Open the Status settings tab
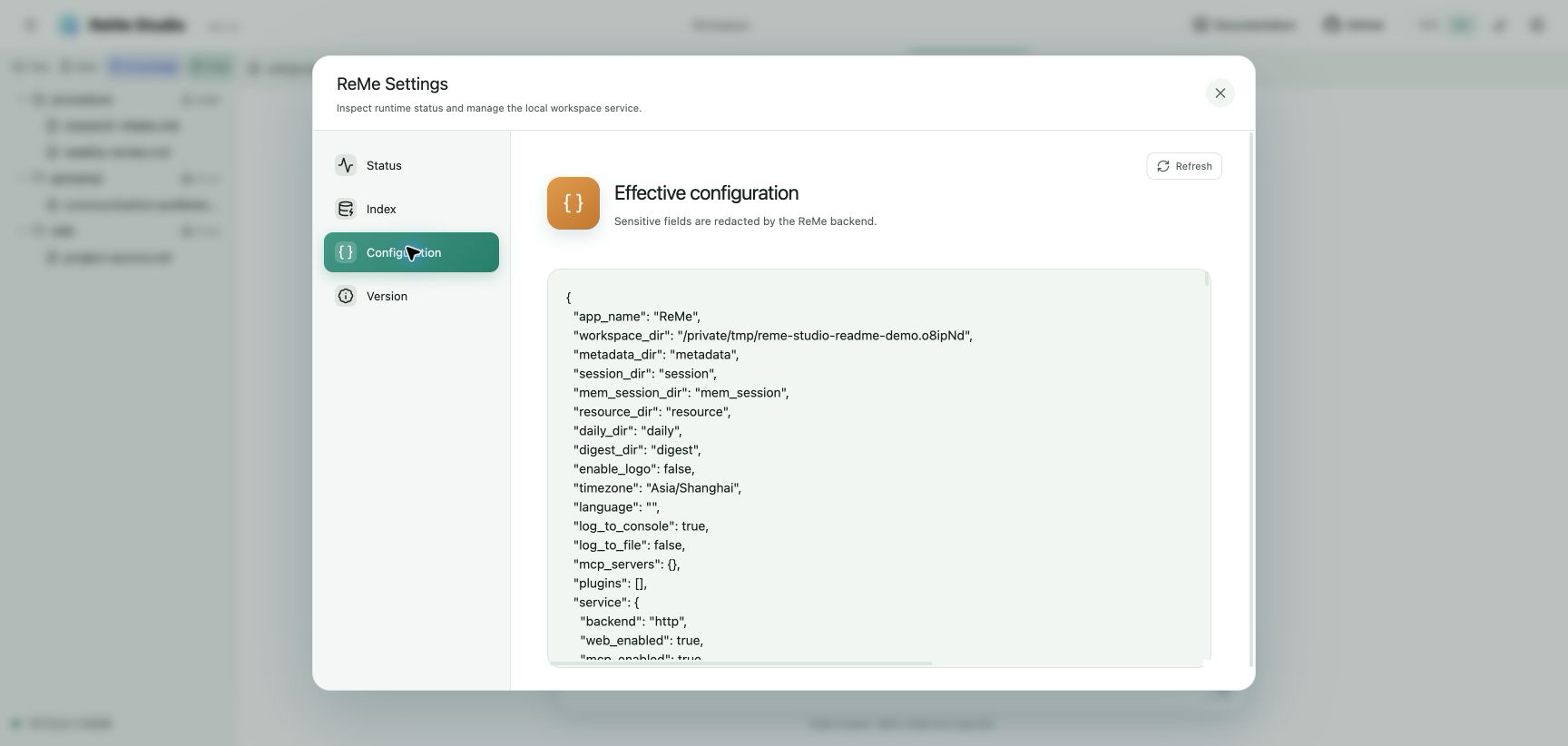The width and height of the screenshot is (1568, 746). pyautogui.click(x=411, y=165)
